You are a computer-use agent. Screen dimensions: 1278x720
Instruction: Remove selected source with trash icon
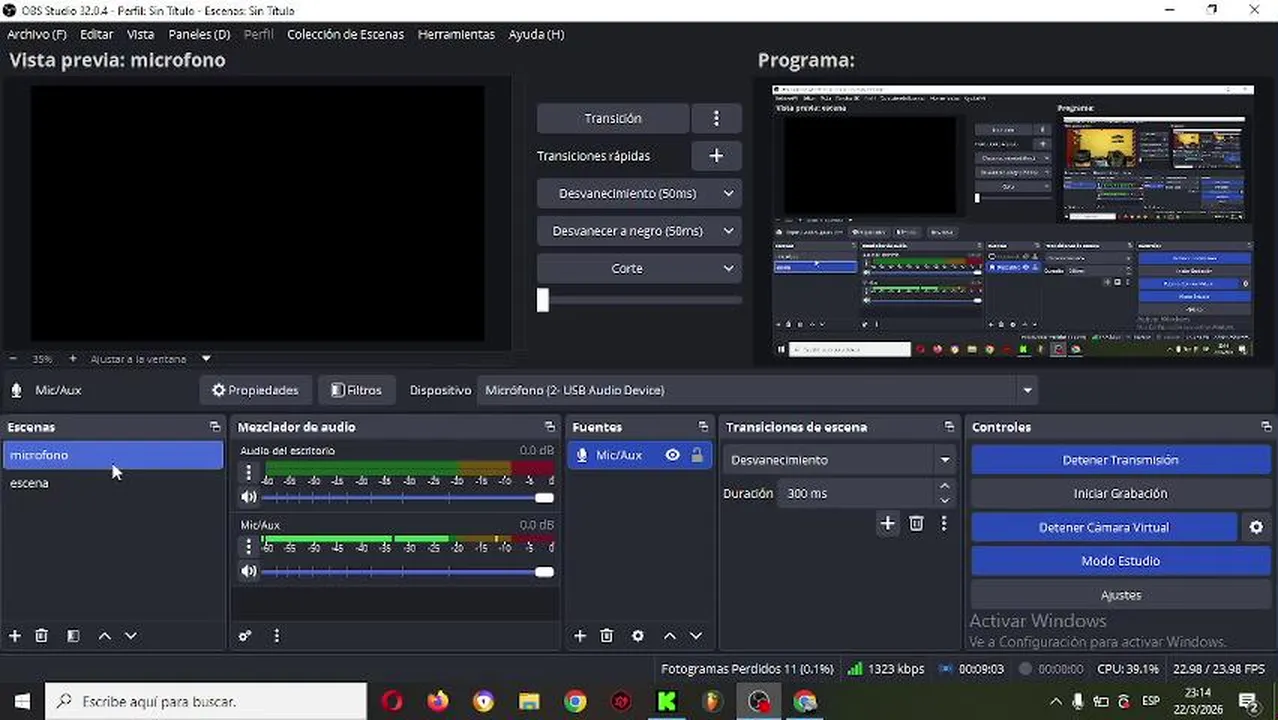tap(607, 636)
